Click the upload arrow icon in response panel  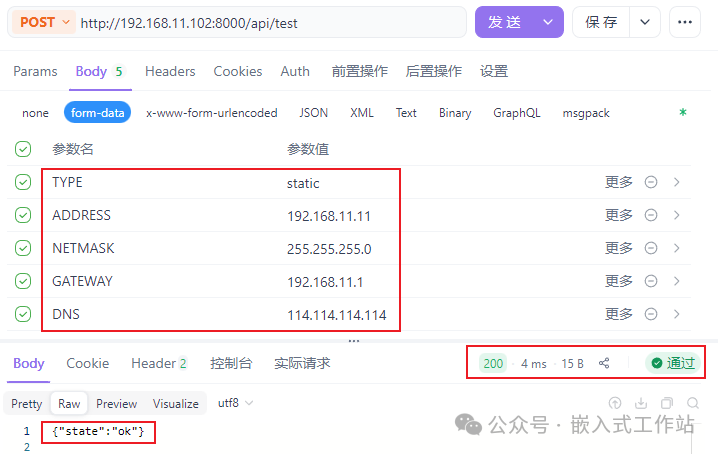pyautogui.click(x=616, y=403)
